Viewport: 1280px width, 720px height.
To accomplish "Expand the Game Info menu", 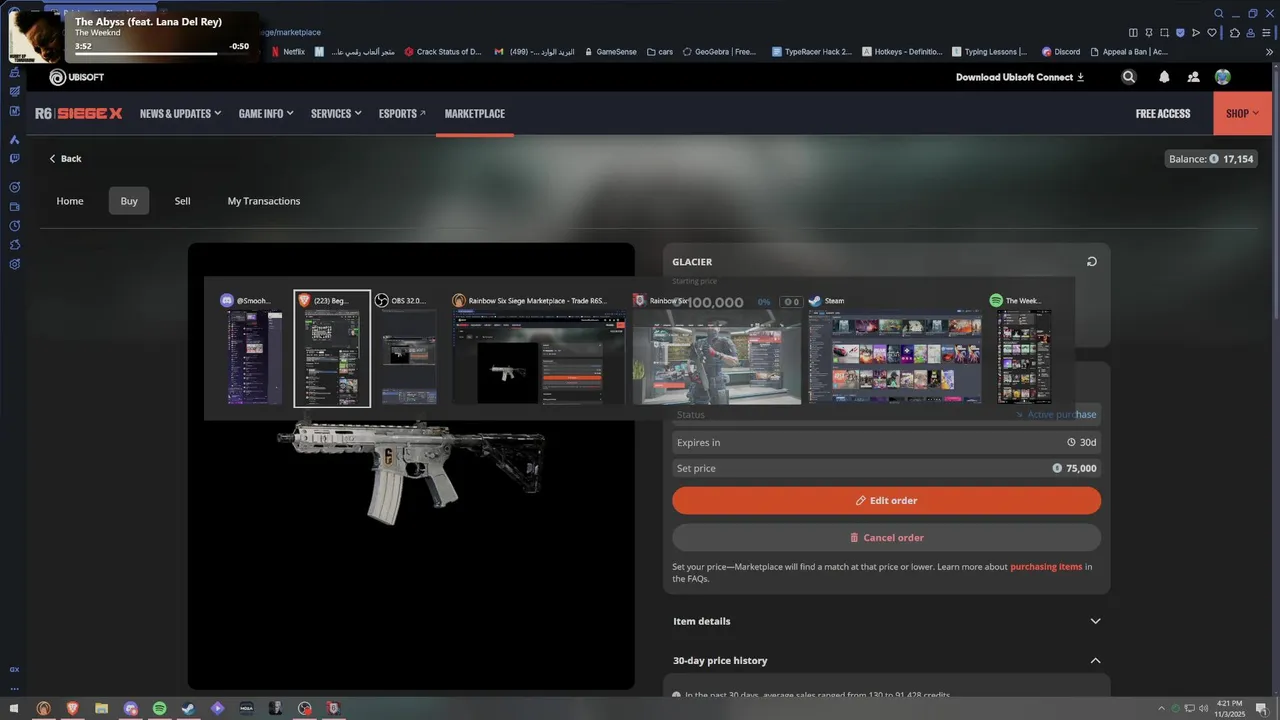I will [x=266, y=113].
